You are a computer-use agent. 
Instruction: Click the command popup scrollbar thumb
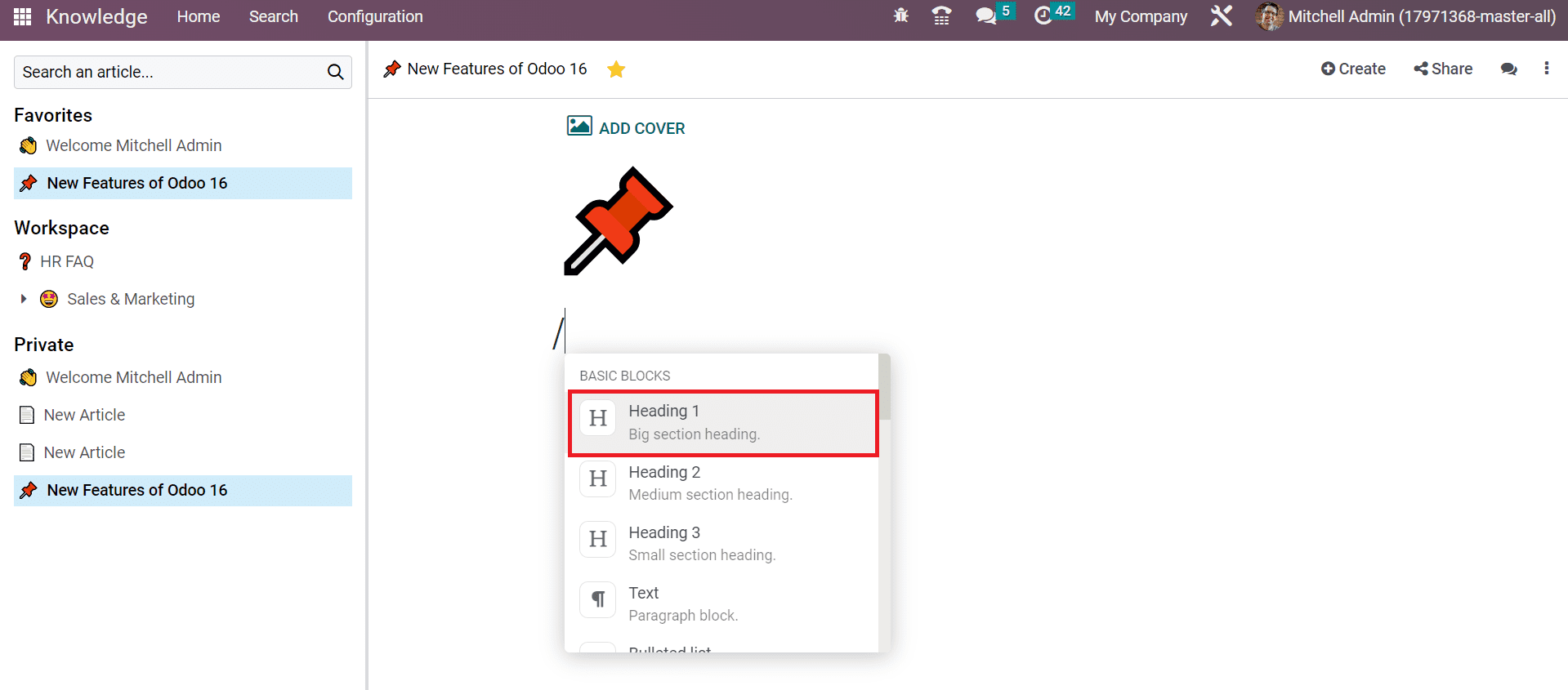pos(885,387)
